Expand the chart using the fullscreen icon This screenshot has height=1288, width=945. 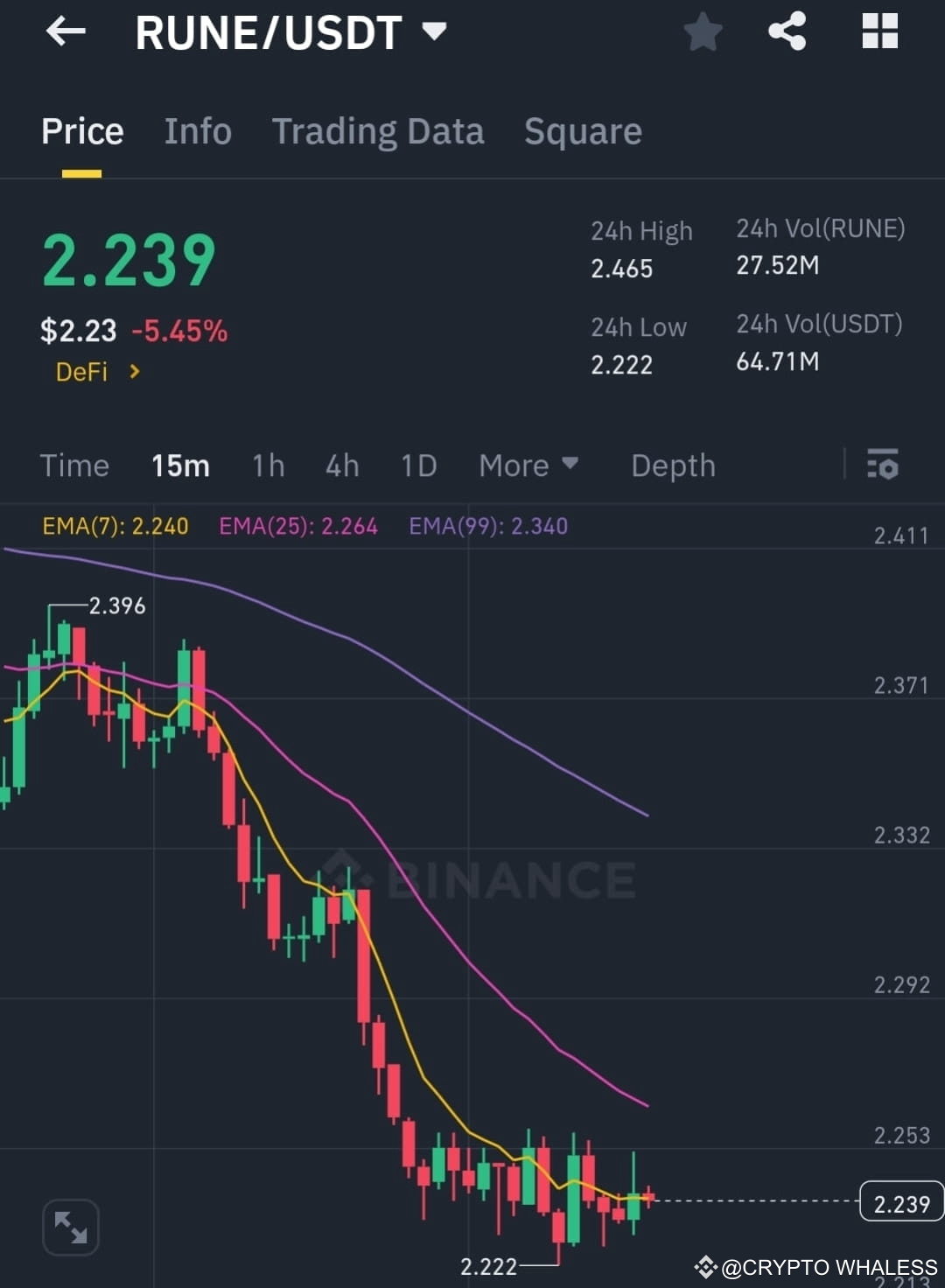click(x=70, y=1227)
